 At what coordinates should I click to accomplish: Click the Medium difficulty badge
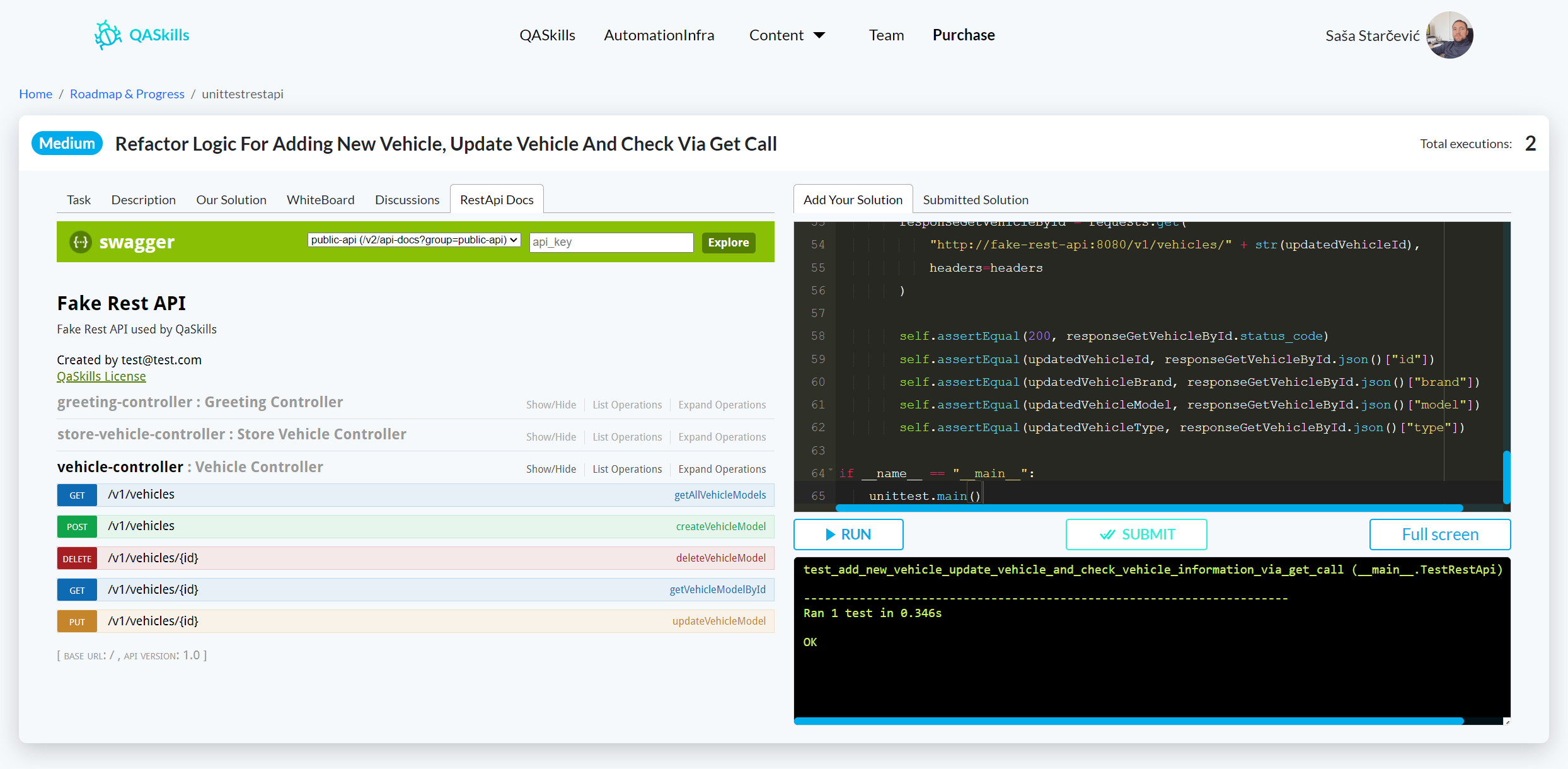(67, 143)
